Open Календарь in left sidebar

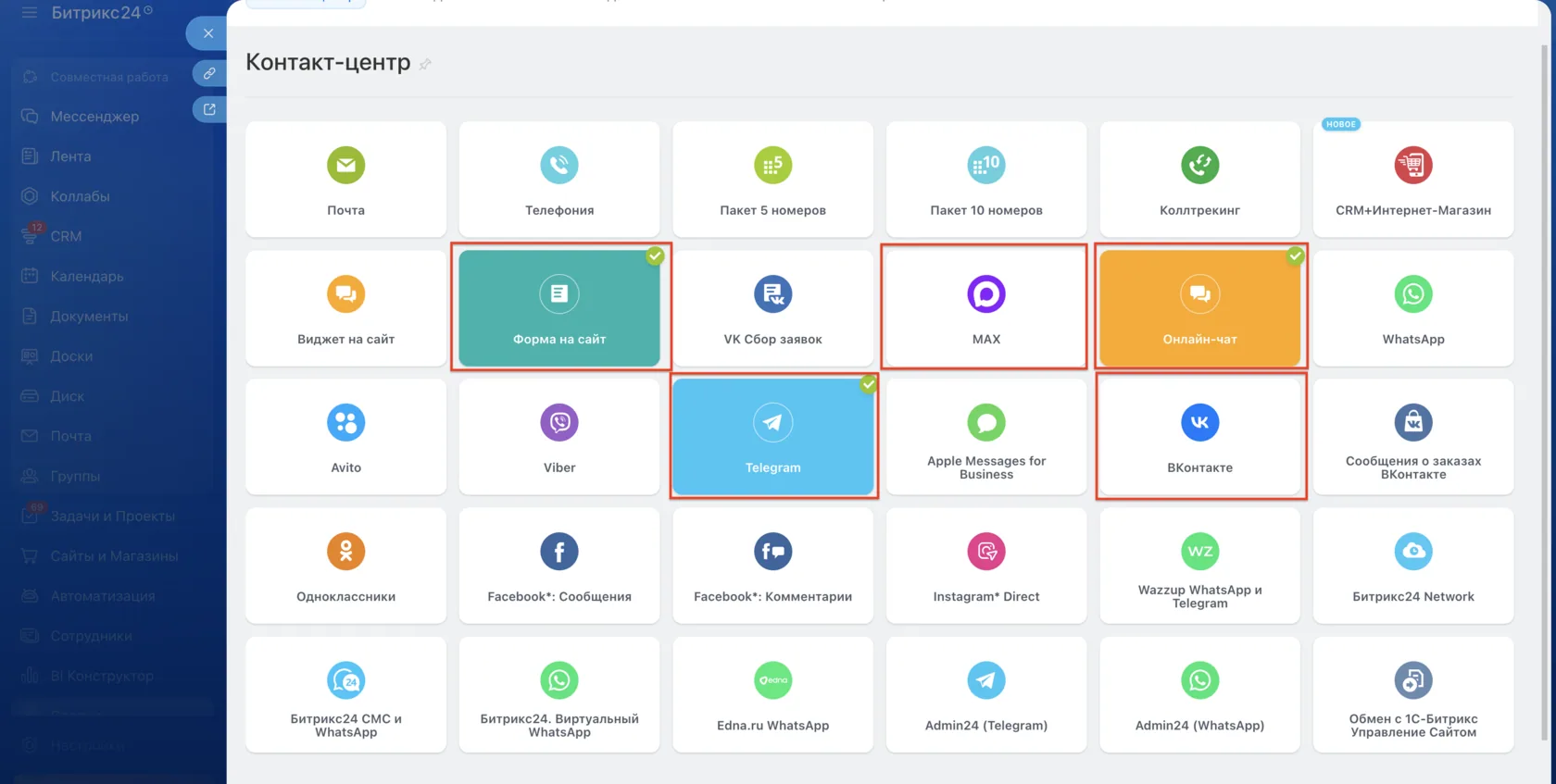pyautogui.click(x=86, y=276)
